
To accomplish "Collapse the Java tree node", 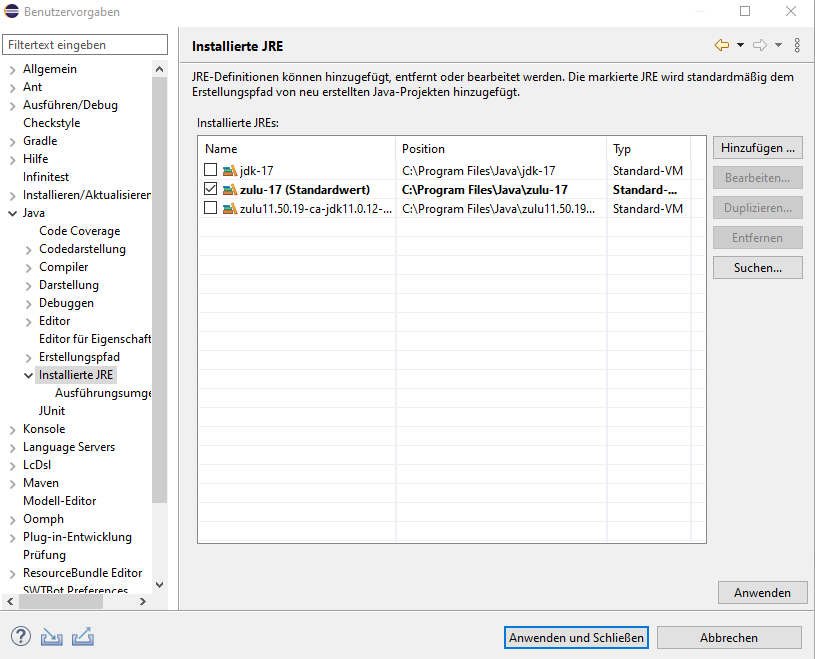I will click(12, 213).
